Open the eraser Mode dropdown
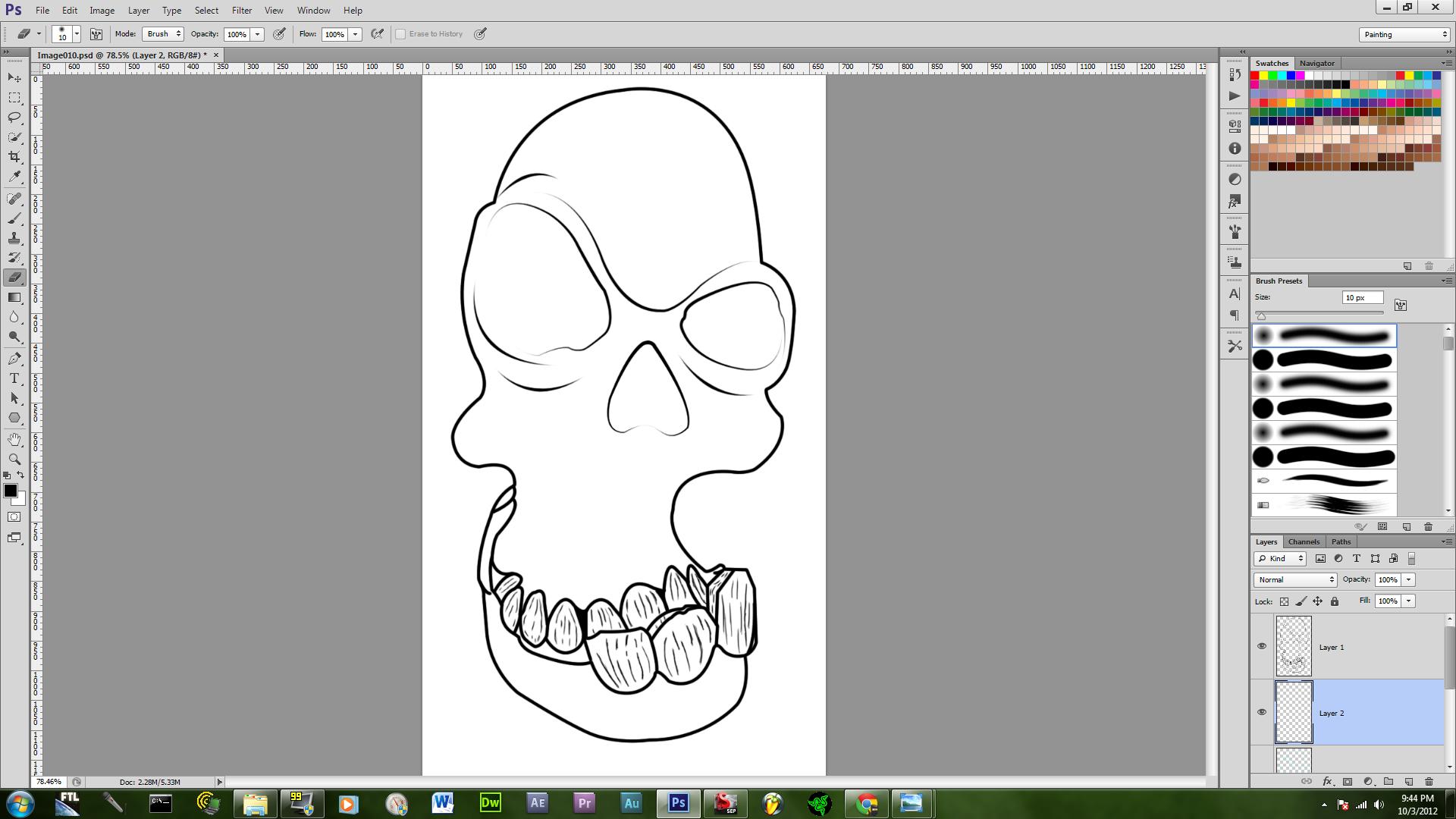Image resolution: width=1456 pixels, height=819 pixels. [x=162, y=34]
